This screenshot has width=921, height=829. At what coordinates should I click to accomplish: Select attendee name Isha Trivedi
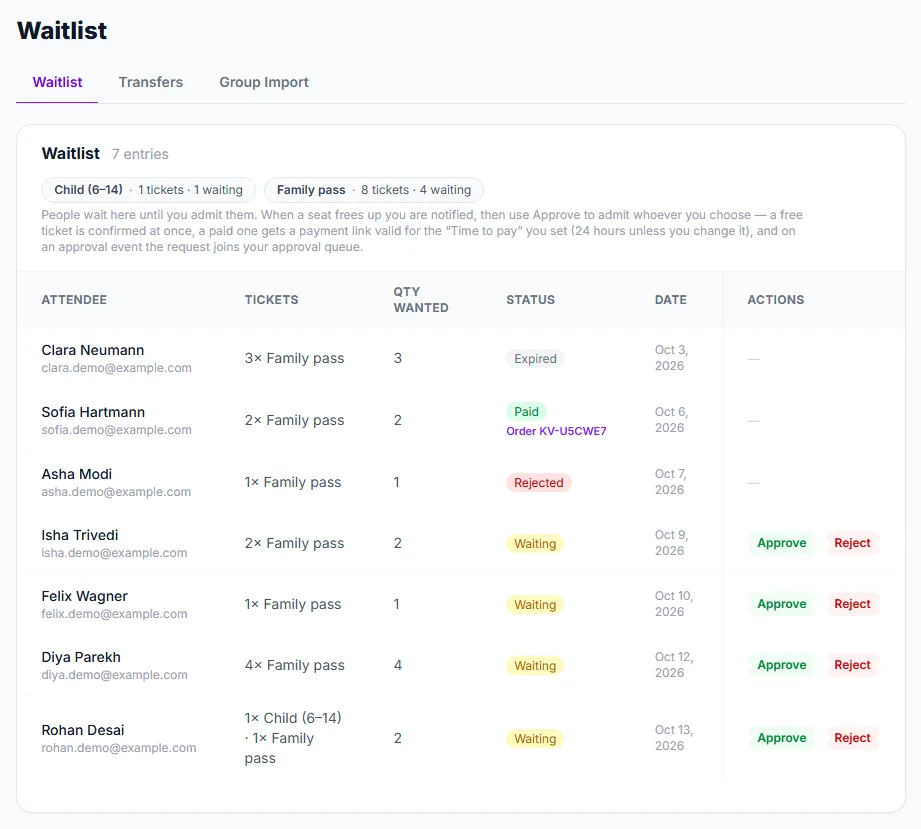click(x=80, y=535)
